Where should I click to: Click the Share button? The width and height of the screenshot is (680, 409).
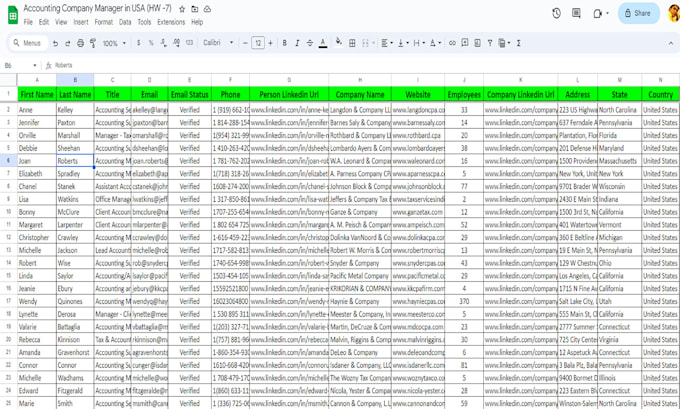click(x=638, y=13)
